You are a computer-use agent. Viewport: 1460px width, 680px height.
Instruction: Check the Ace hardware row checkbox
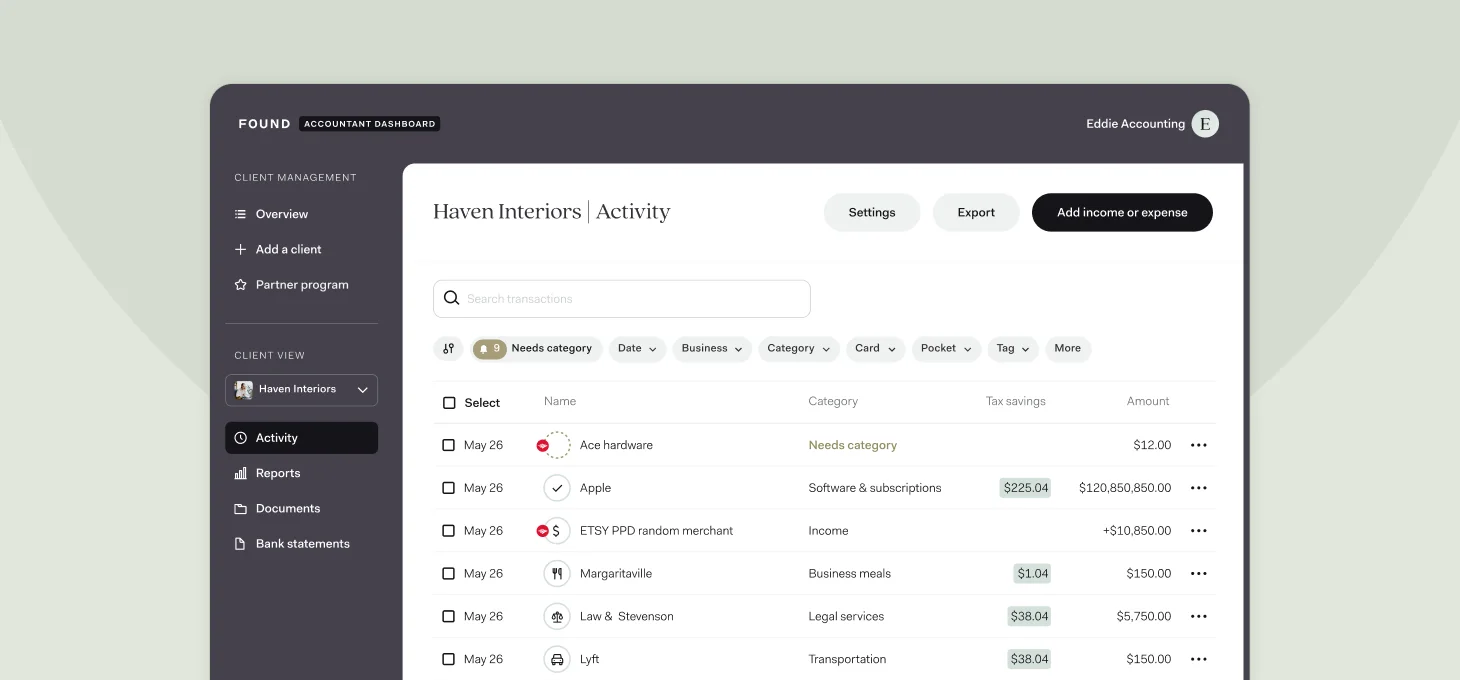pyautogui.click(x=449, y=445)
